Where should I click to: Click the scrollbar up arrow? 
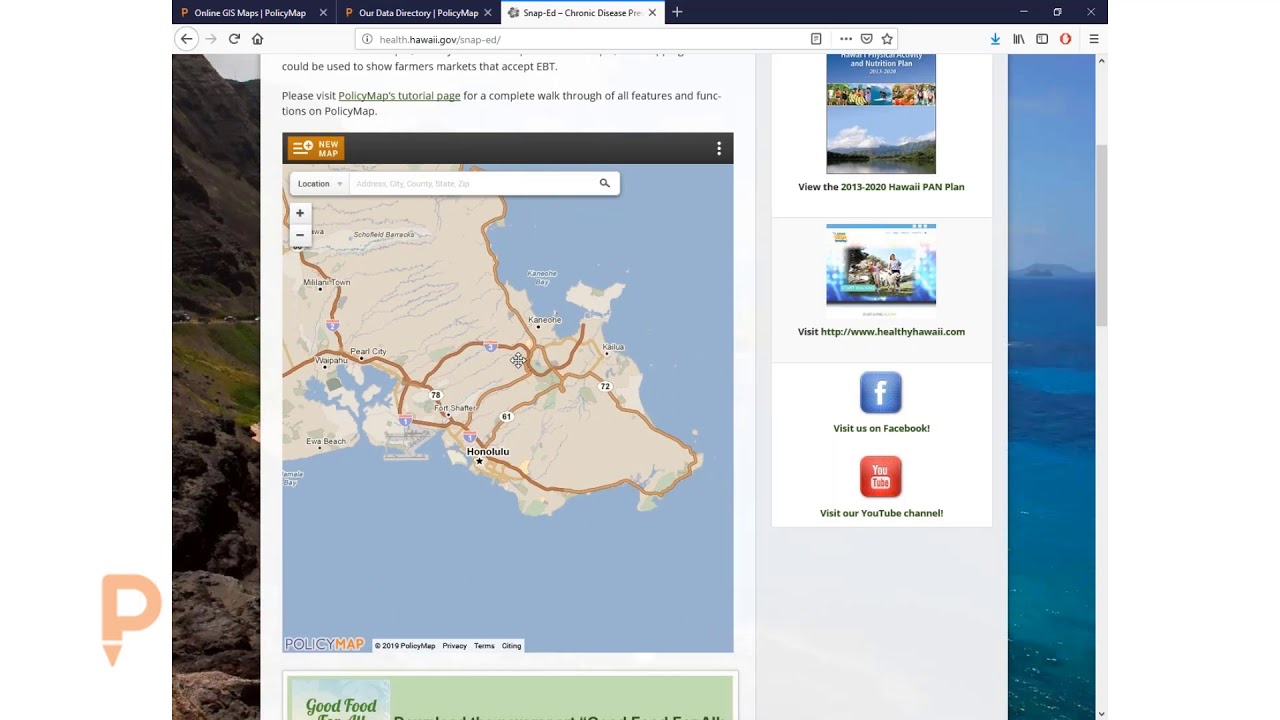[x=1102, y=60]
